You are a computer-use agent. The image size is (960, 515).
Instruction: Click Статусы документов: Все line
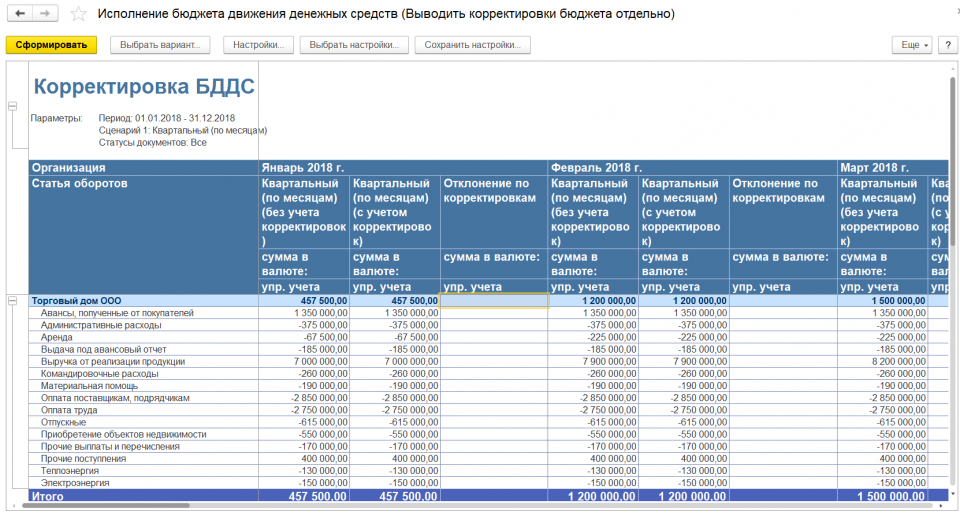pyautogui.click(x=152, y=143)
